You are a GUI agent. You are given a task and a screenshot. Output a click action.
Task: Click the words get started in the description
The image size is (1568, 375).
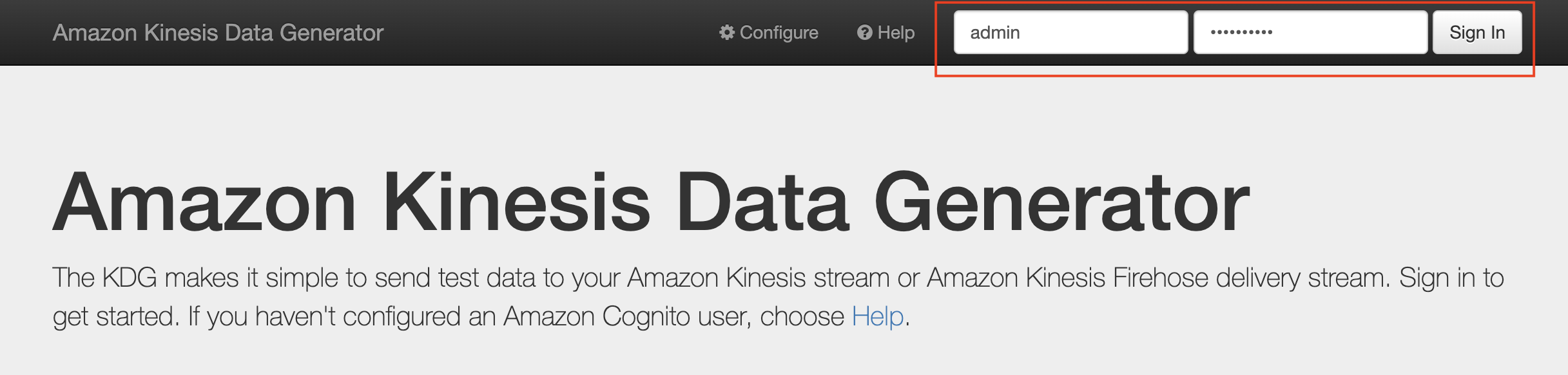pos(113,316)
